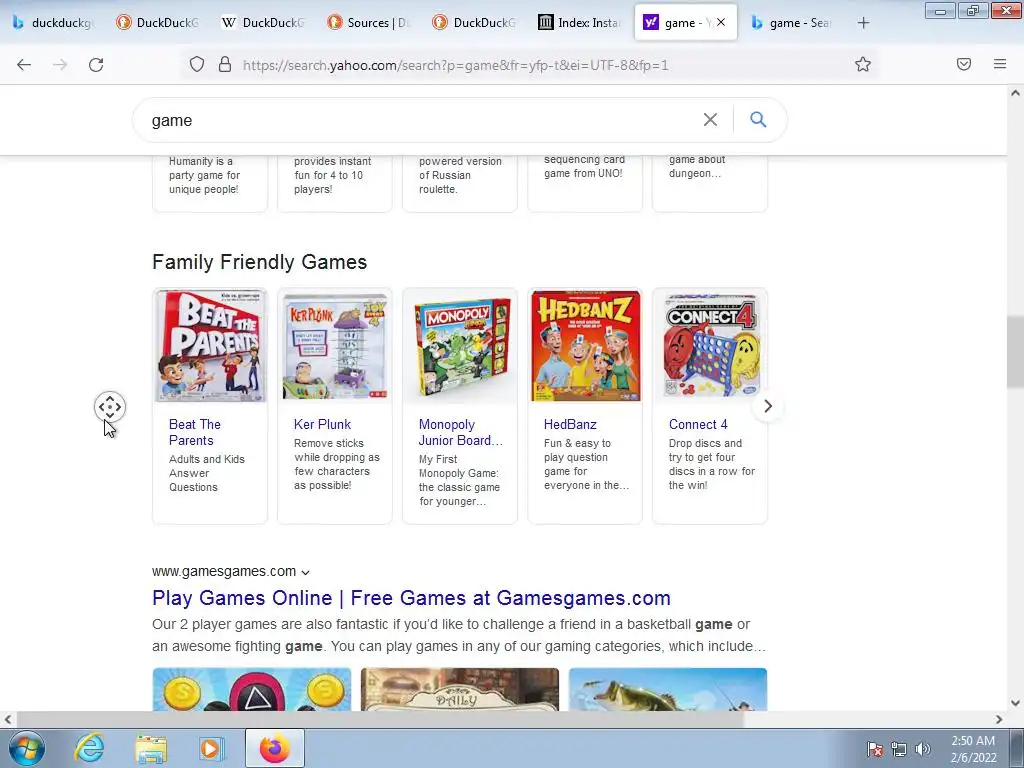Click the Connect 4 box image
1024x768 pixels.
(x=711, y=345)
